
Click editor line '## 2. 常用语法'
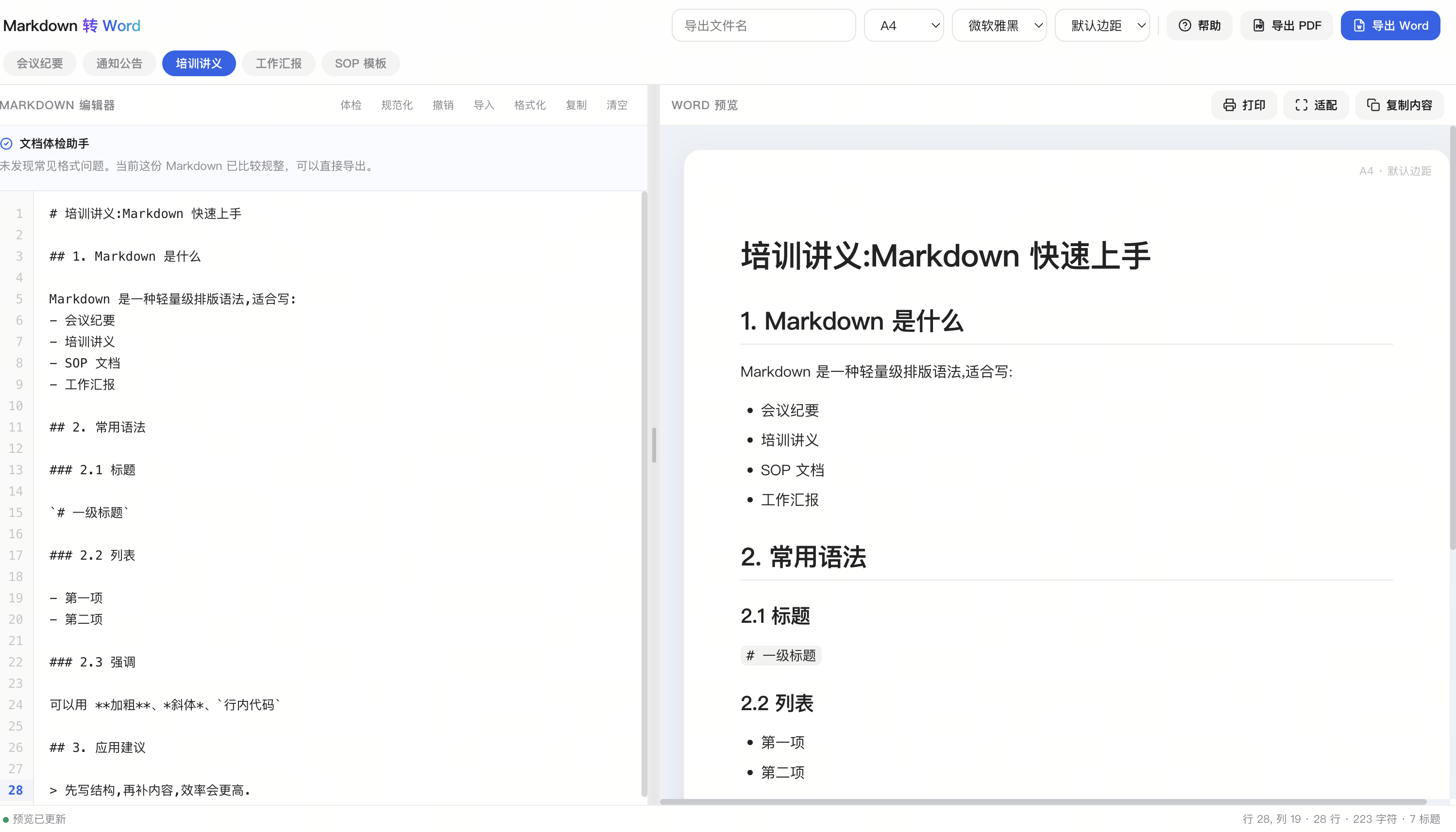pyautogui.click(x=97, y=428)
